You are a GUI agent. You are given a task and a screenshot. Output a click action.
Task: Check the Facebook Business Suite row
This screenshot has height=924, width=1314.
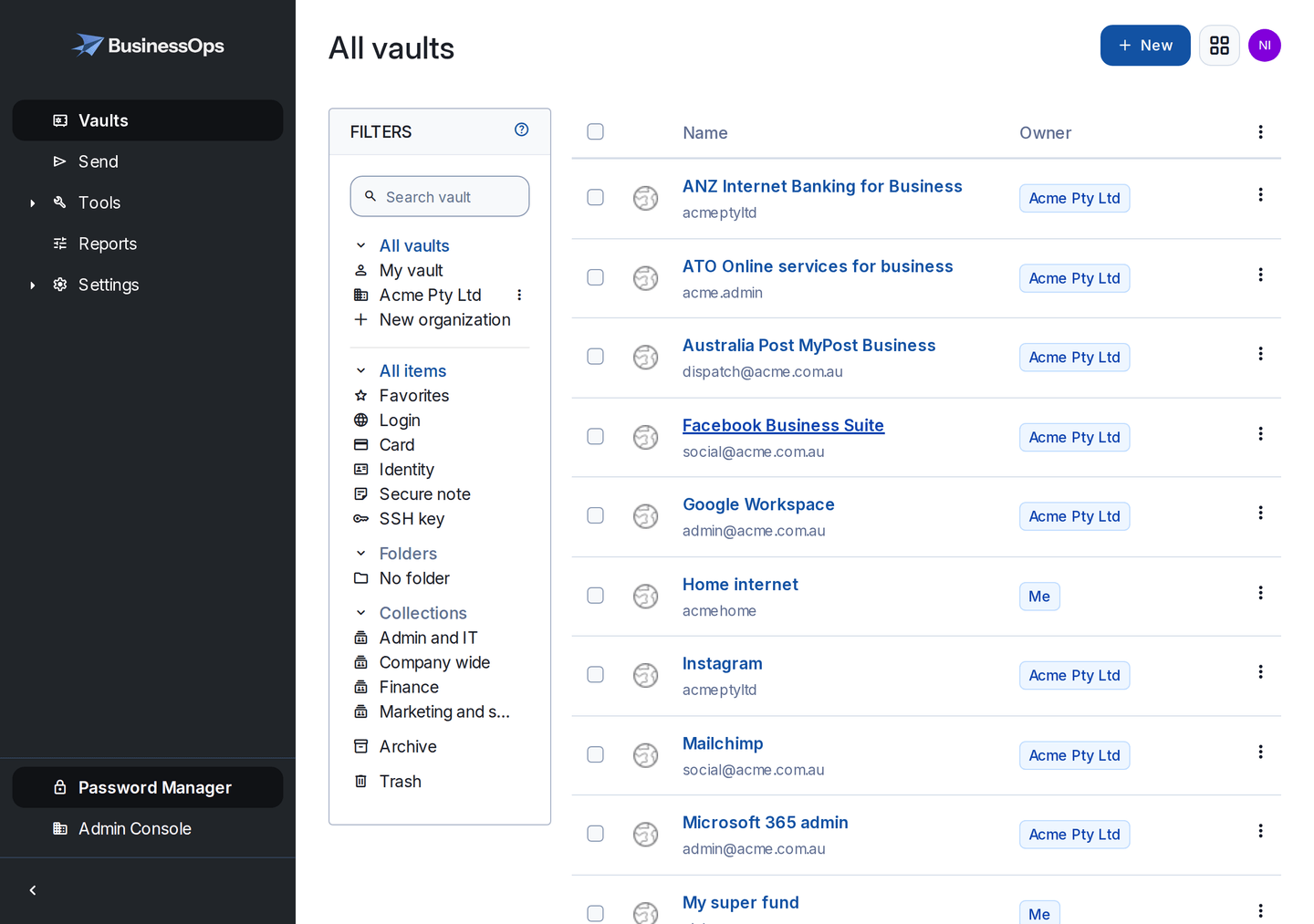[595, 436]
